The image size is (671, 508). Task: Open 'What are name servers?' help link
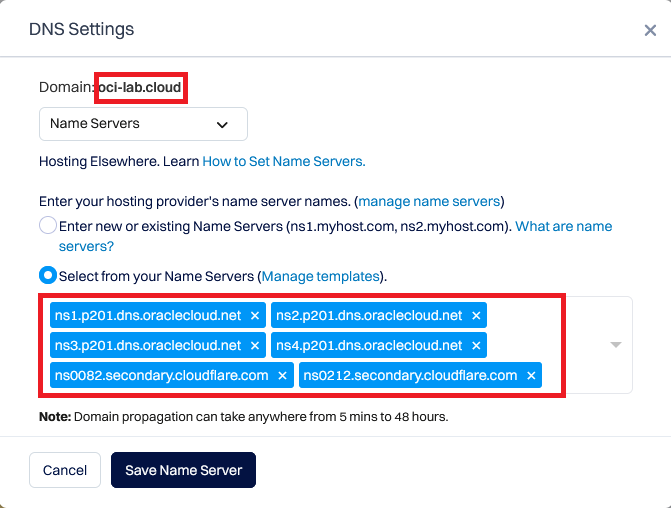point(563,227)
